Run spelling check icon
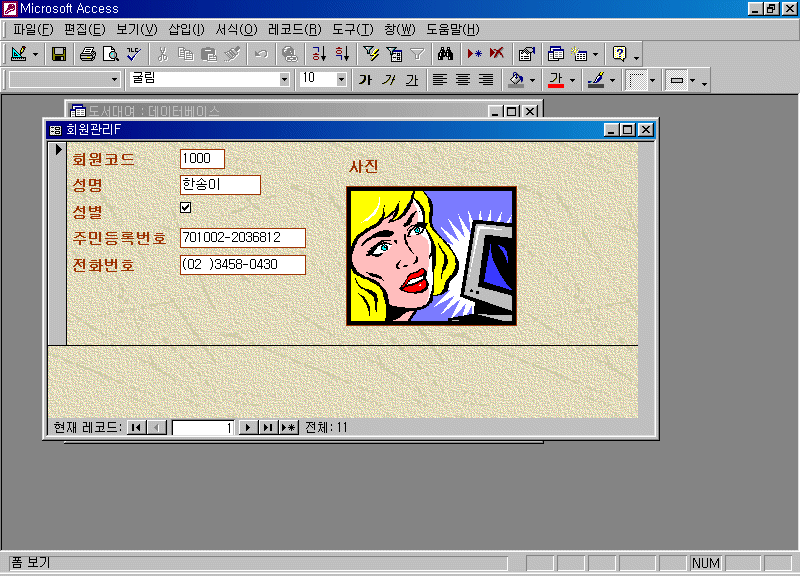Viewport: 800px width, 576px height. [134, 54]
